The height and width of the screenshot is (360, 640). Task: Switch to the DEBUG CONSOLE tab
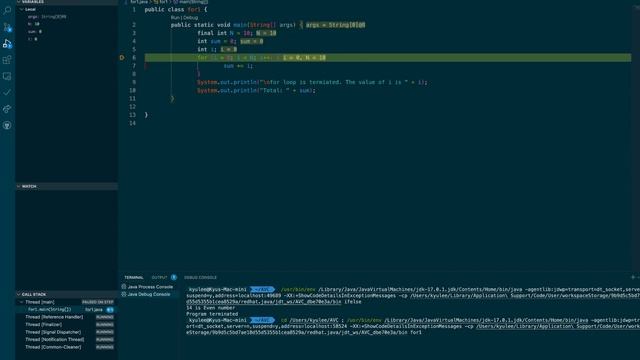click(200, 278)
